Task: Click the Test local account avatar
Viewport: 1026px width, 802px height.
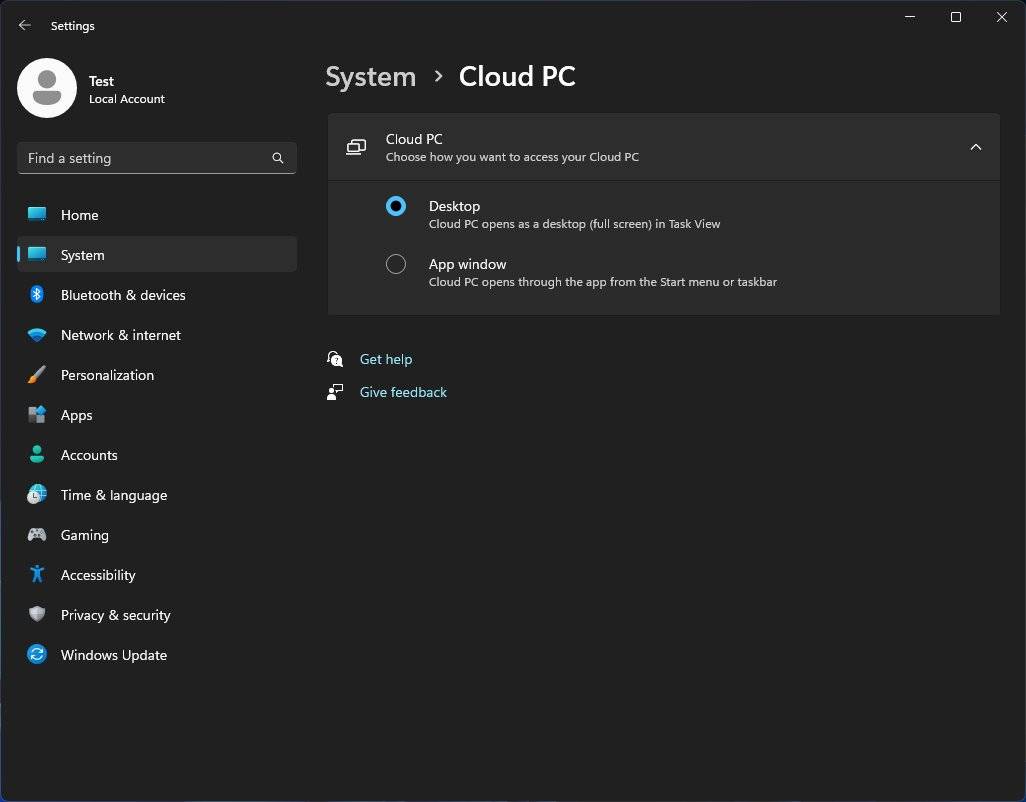Action: point(47,88)
